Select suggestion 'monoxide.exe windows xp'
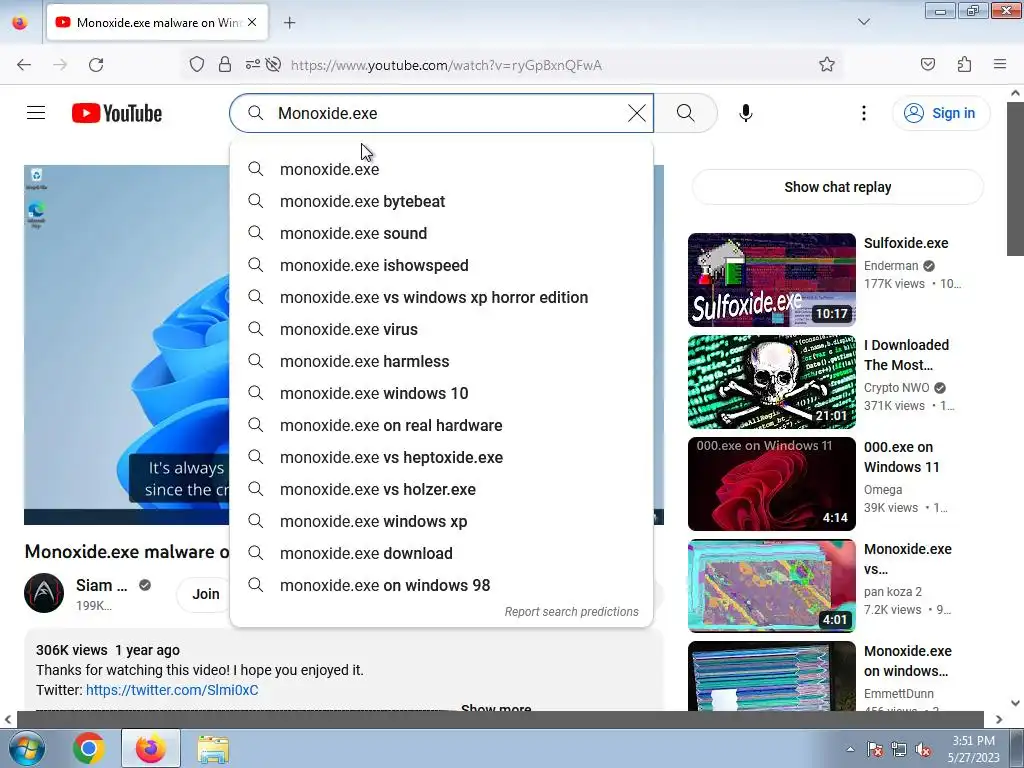This screenshot has height=768, width=1024. (441, 521)
